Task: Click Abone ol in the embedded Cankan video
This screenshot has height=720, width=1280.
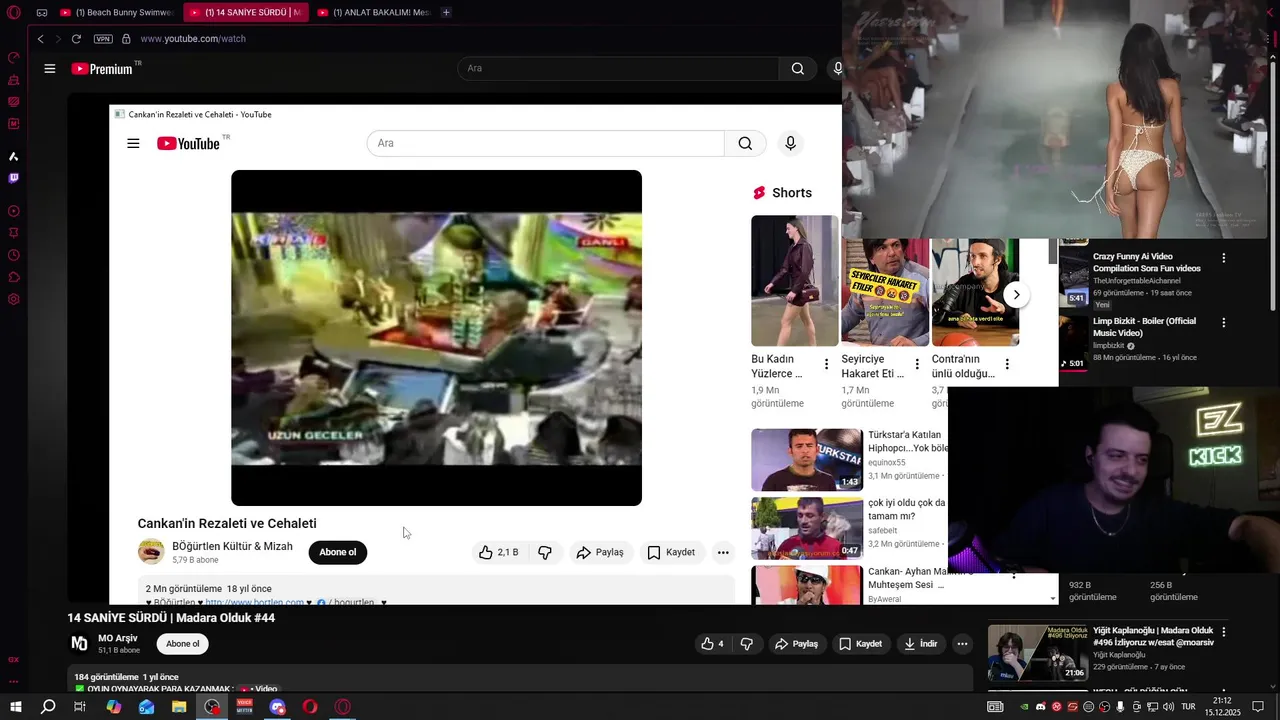Action: tap(338, 553)
